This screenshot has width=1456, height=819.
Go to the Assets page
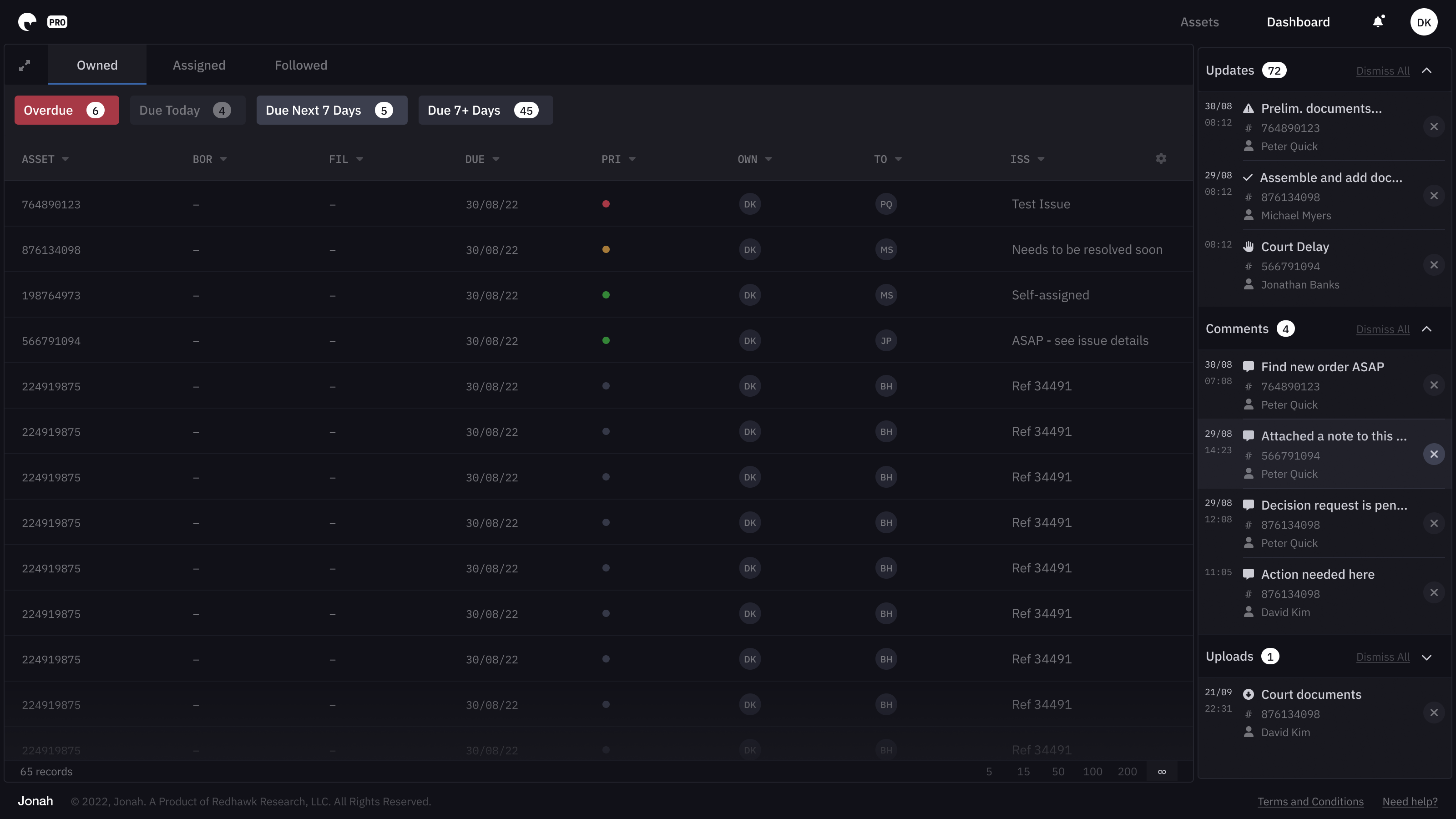1199,22
